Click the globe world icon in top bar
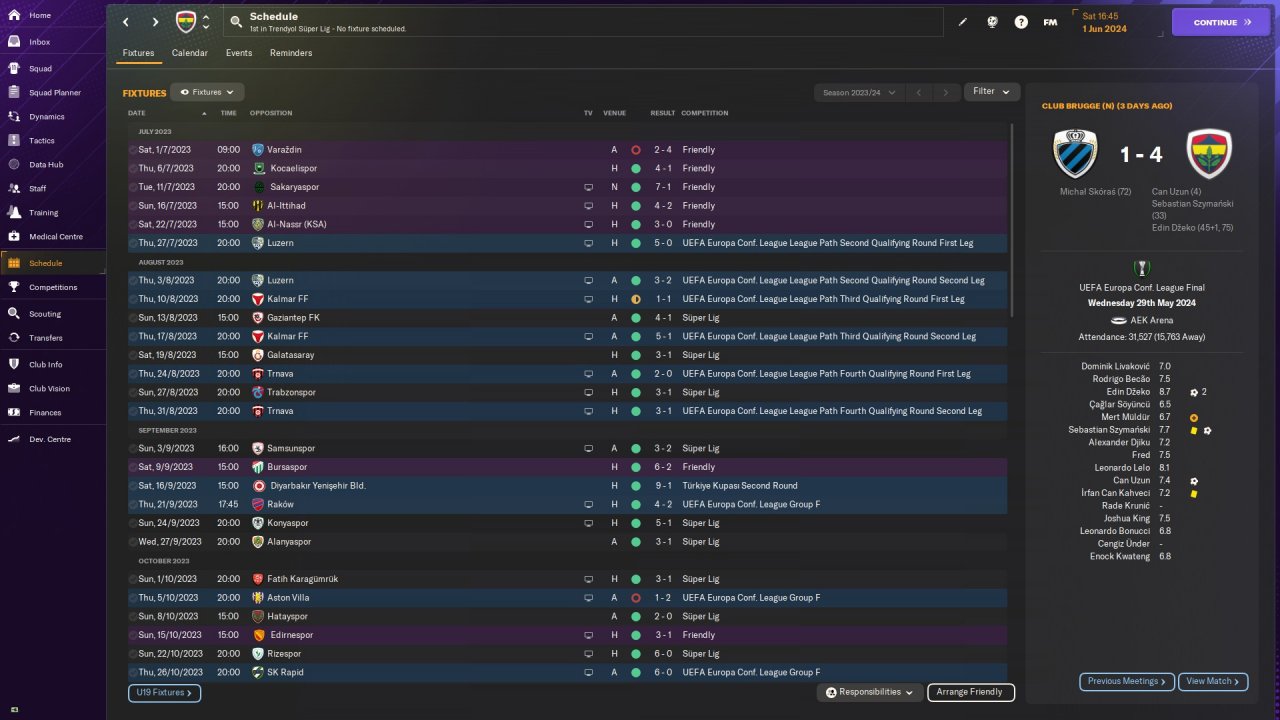1280x720 pixels. tap(992, 22)
